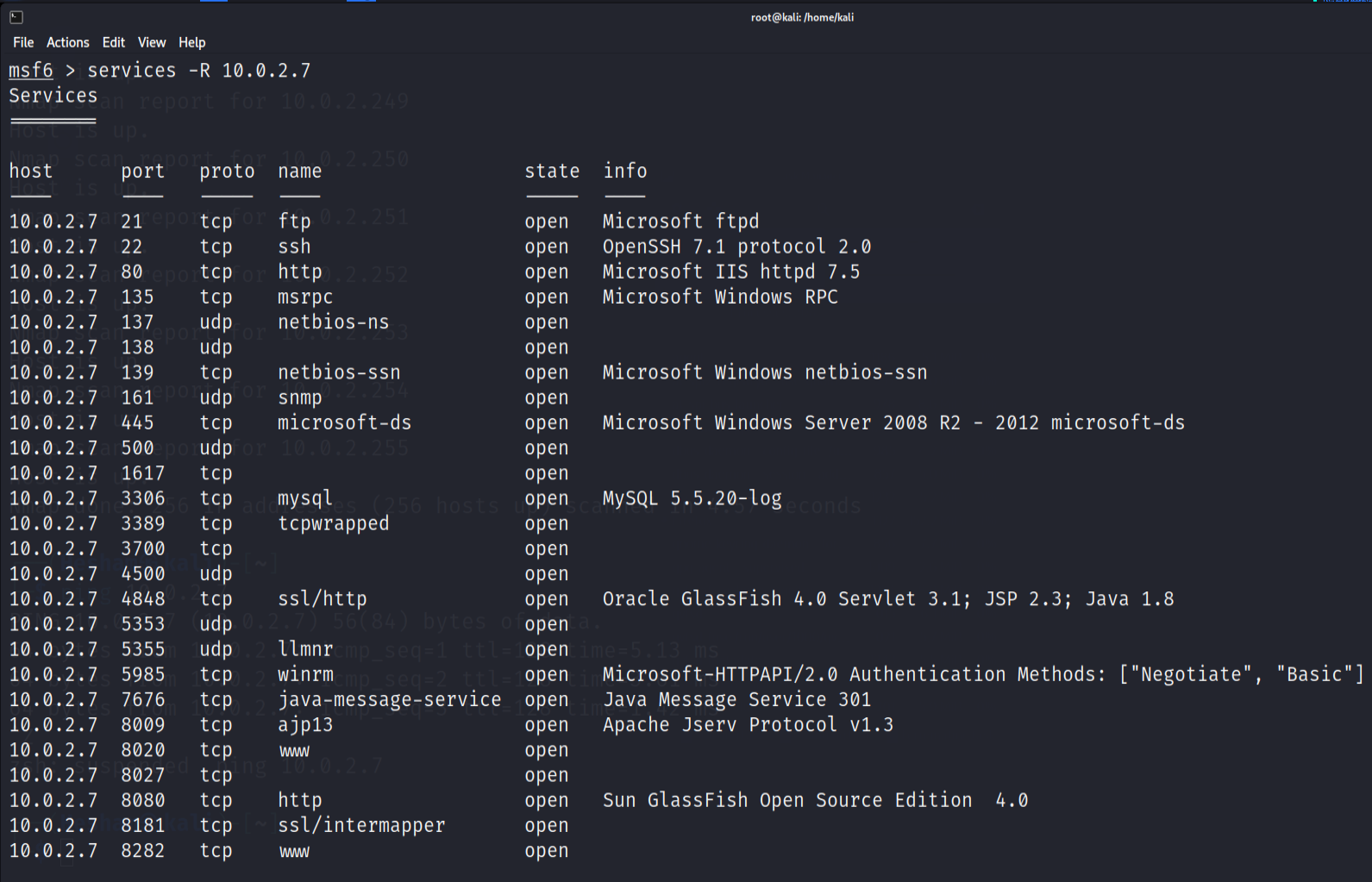The height and width of the screenshot is (882, 1372).
Task: Click the 'snmp' service name
Action: tap(300, 397)
